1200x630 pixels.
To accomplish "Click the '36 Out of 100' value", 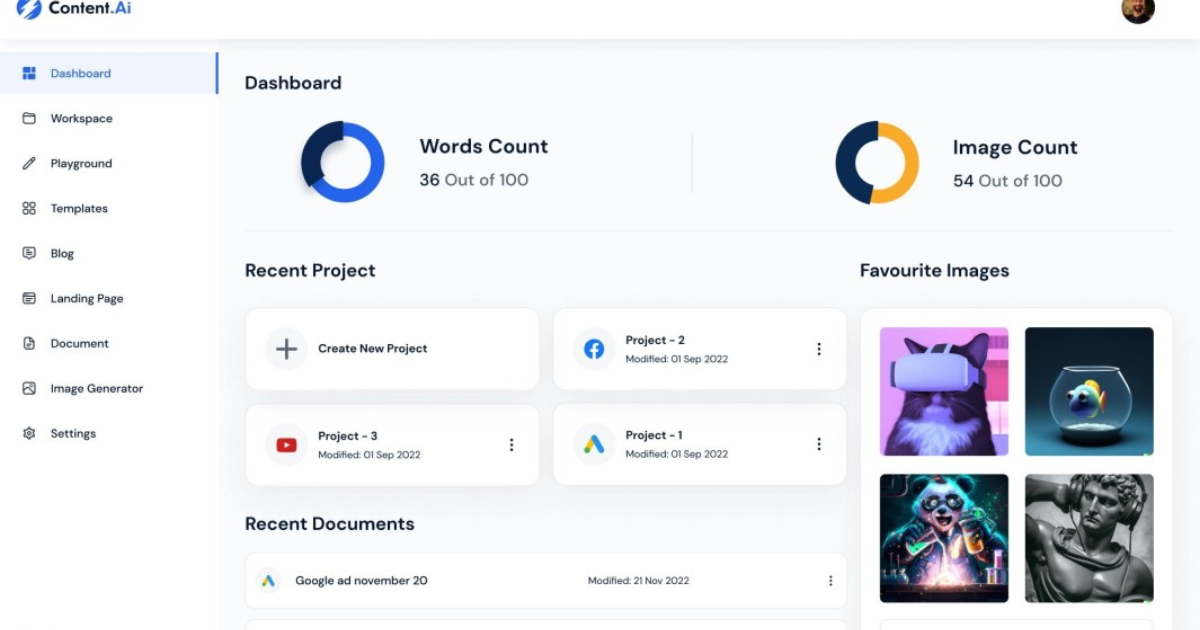I will tap(474, 180).
